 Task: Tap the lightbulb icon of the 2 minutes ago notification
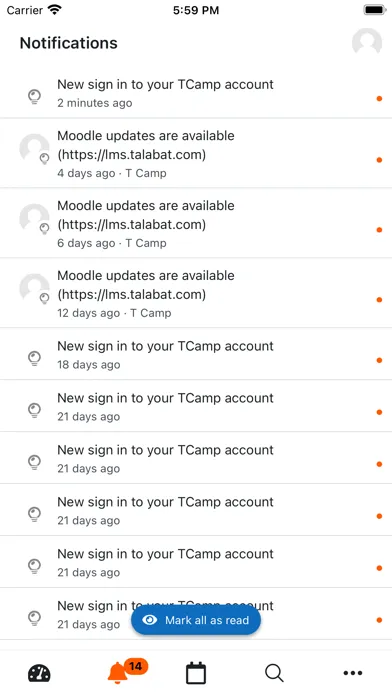[x=35, y=96]
